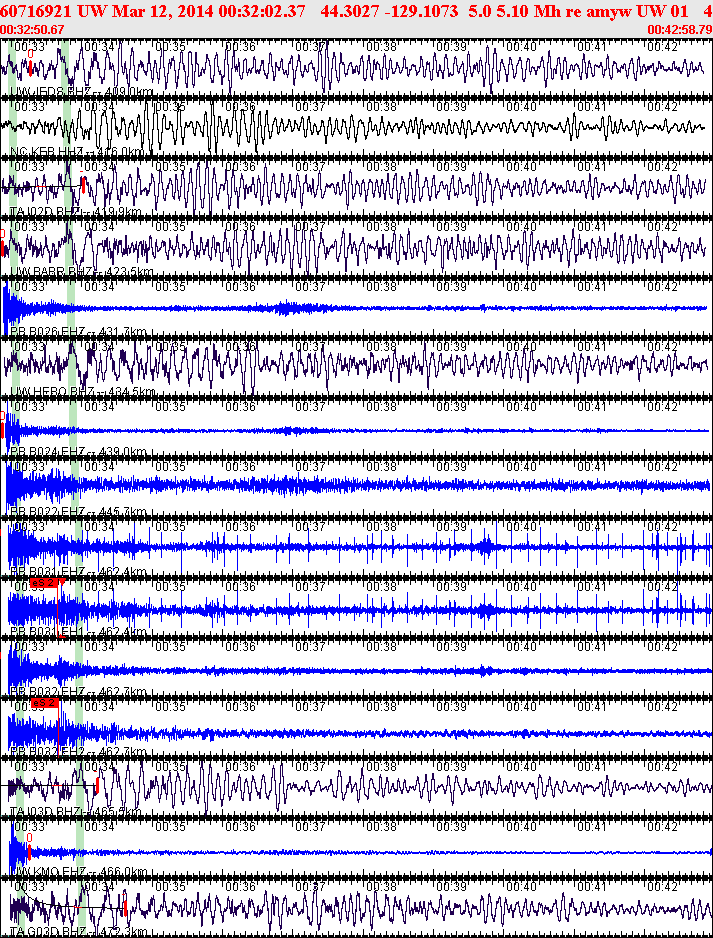Select the PB.B024 EHZ 439.0km station label
Image resolution: width=713 pixels, height=938 pixels.
pos(78,451)
